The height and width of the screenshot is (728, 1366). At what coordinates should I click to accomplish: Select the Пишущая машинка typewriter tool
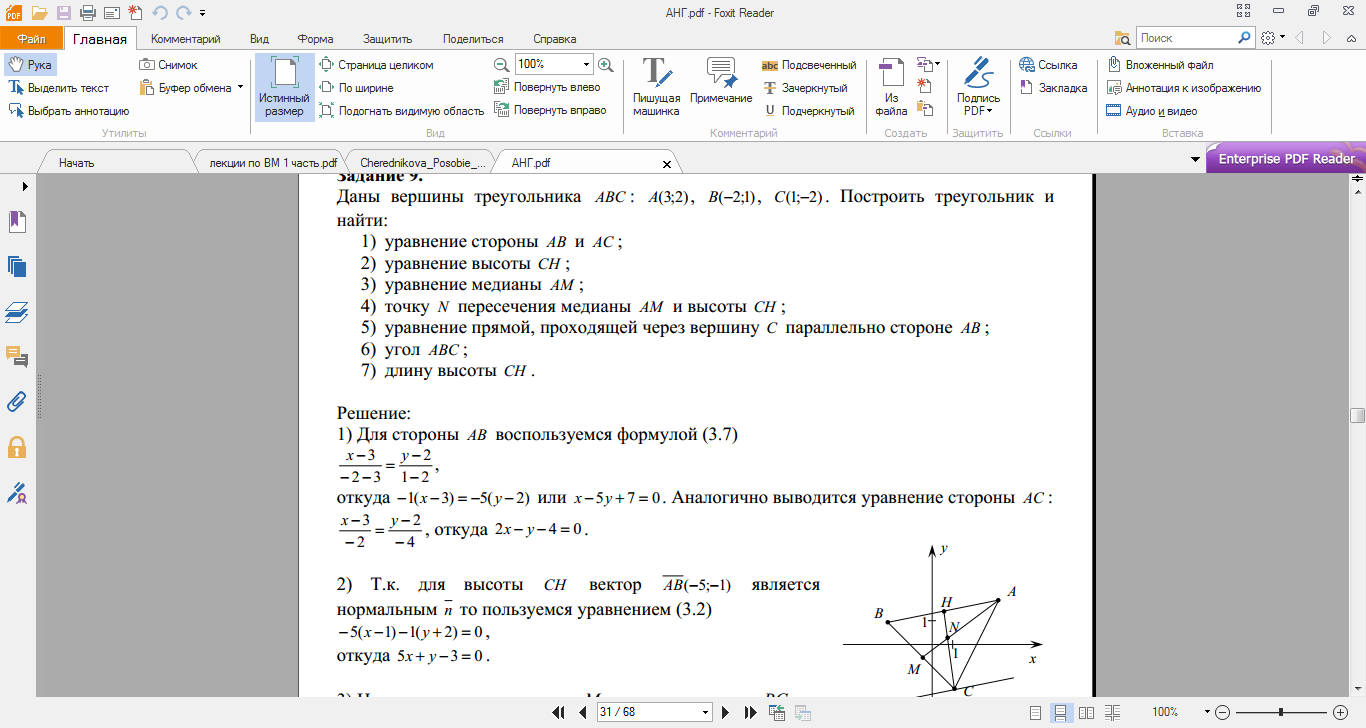click(x=656, y=87)
